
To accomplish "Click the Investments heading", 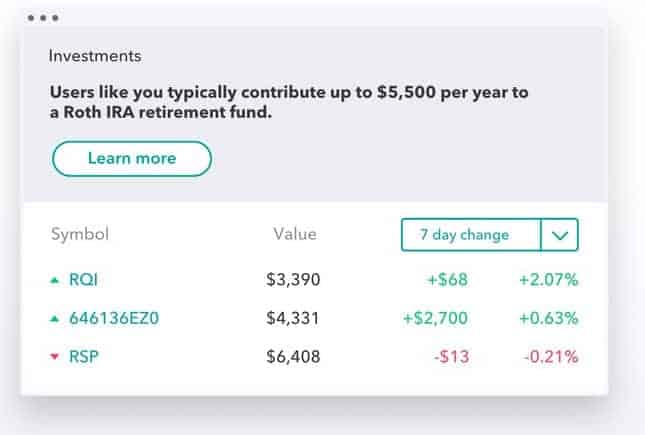I will tap(95, 56).
